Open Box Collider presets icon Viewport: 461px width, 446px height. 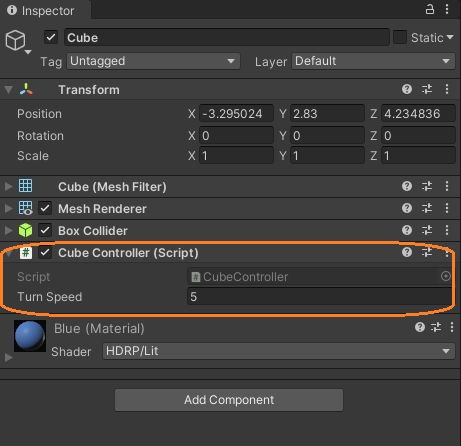(427, 230)
